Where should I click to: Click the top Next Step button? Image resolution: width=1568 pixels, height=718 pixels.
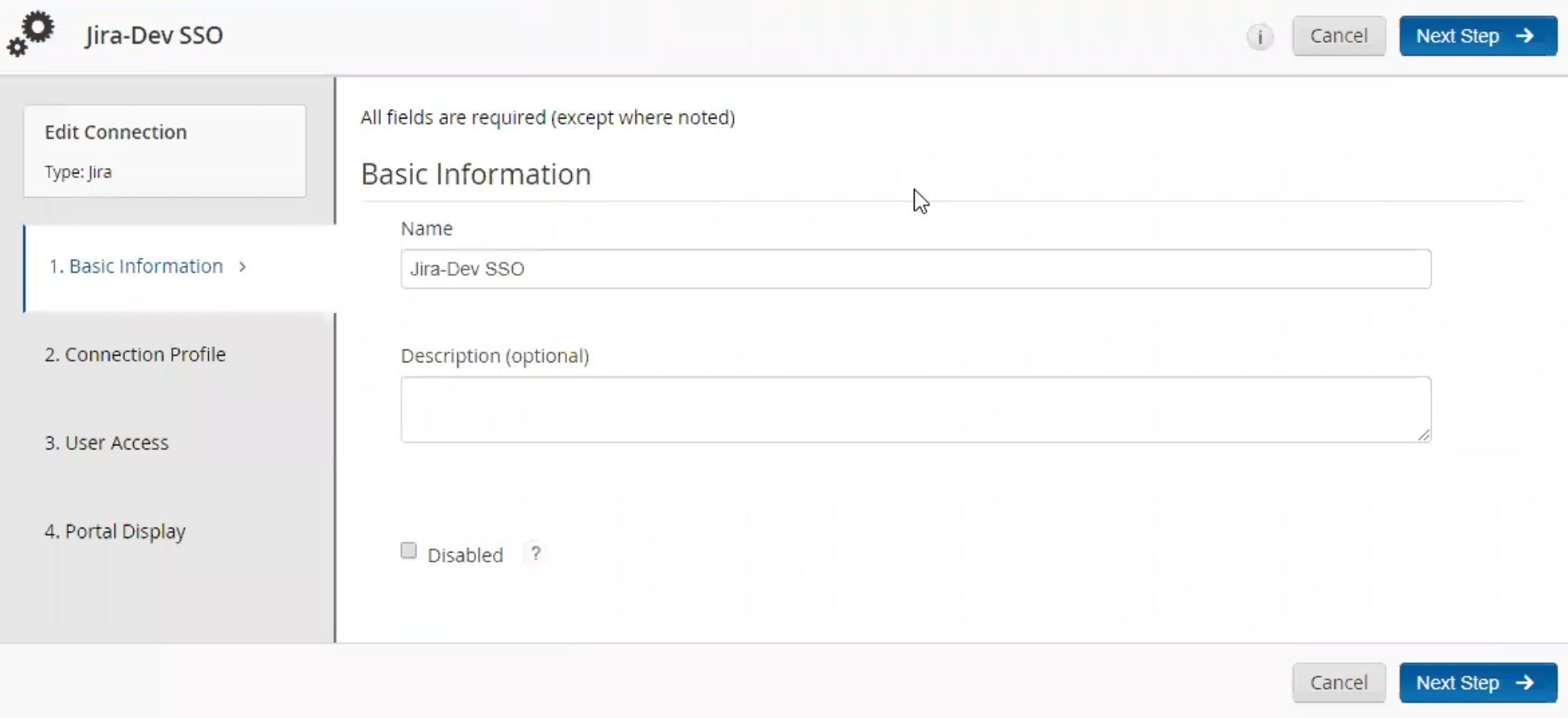pos(1478,36)
